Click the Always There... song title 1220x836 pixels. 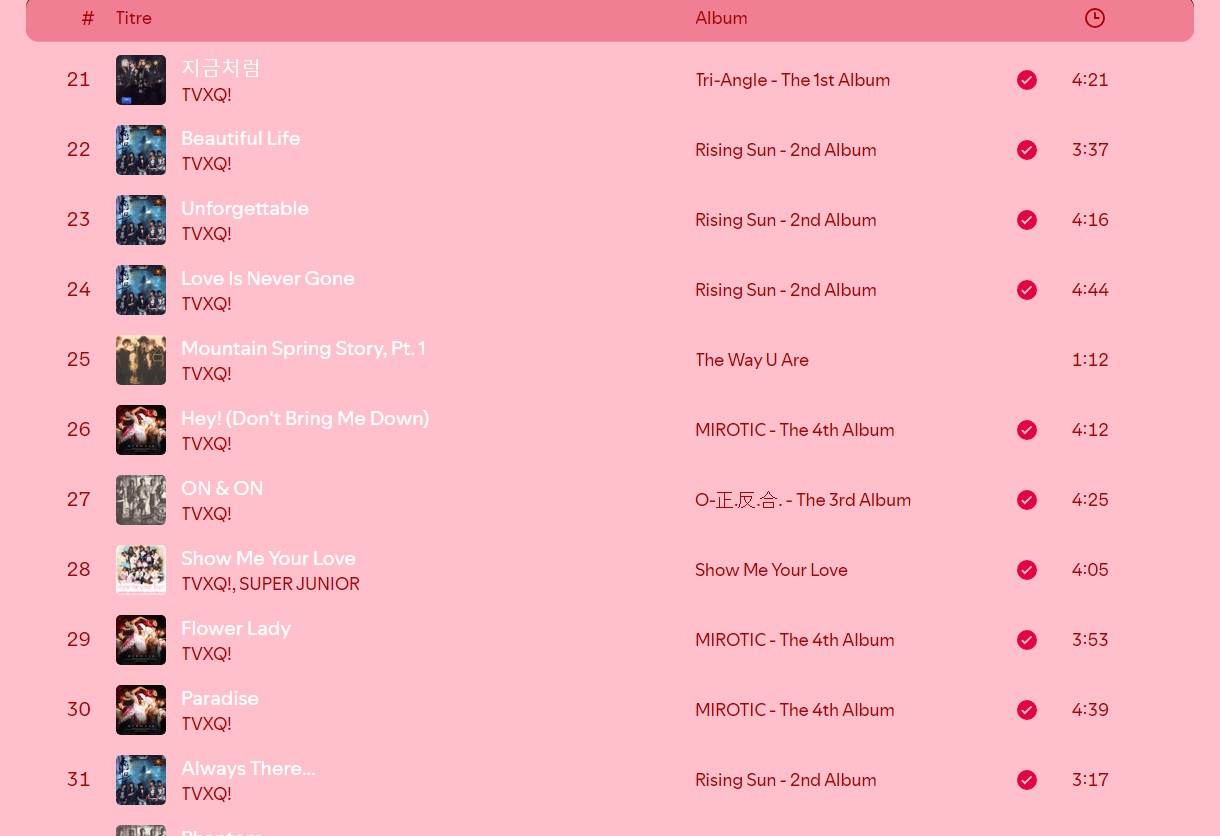tap(248, 768)
